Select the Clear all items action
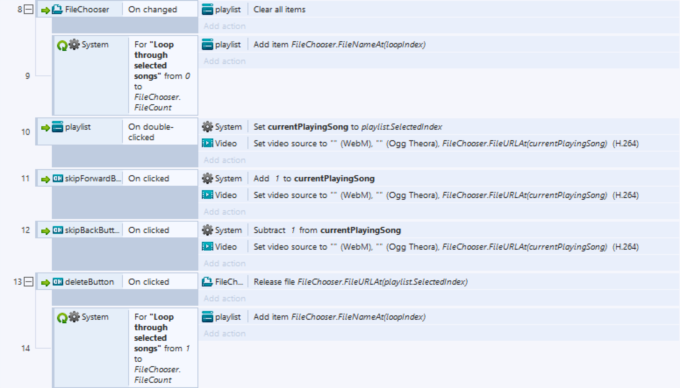This screenshot has width=680, height=388. tap(439, 9)
